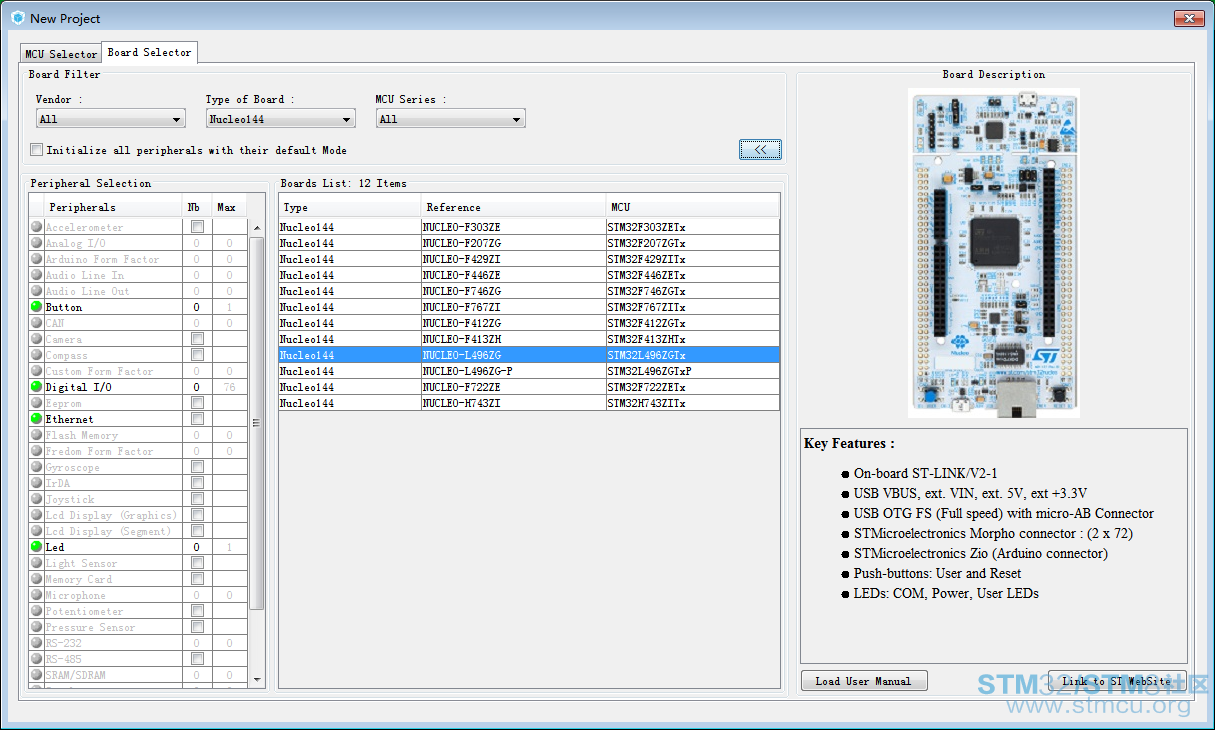Viewport: 1215px width, 730px height.
Task: Toggle the Eeprom checkbox
Action: [x=197, y=403]
